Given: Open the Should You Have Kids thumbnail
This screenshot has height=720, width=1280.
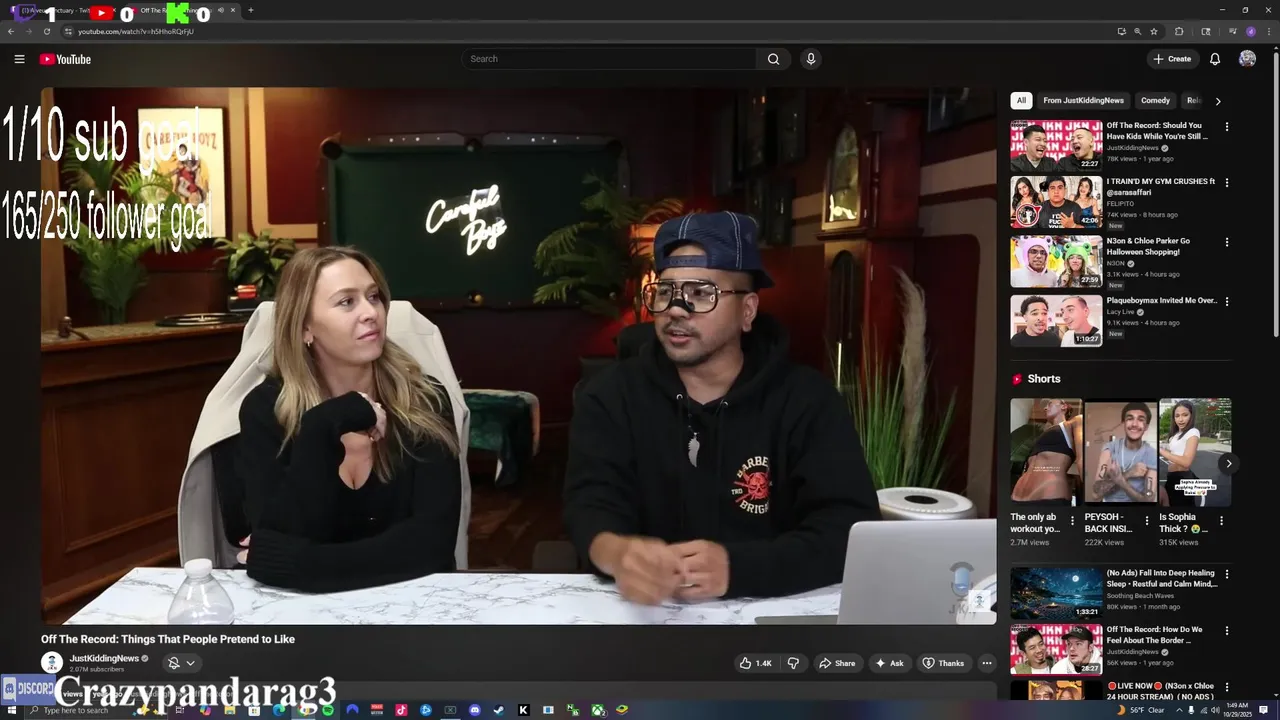Looking at the screenshot, I should tap(1056, 146).
